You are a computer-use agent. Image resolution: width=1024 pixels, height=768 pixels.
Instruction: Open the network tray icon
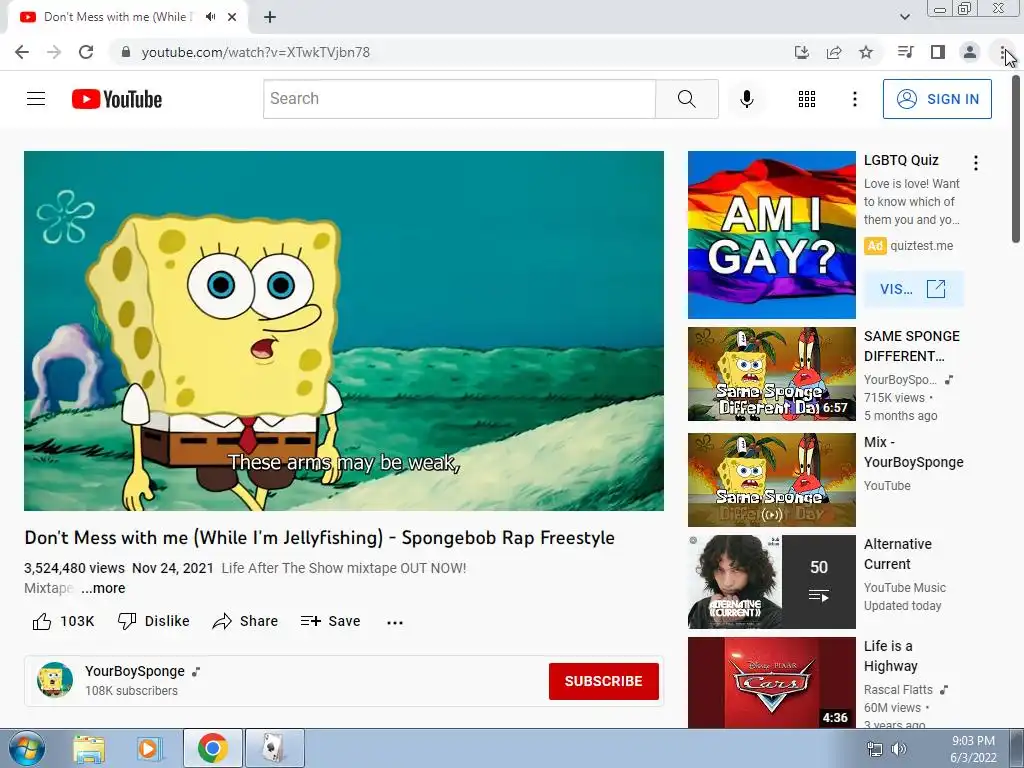point(874,749)
